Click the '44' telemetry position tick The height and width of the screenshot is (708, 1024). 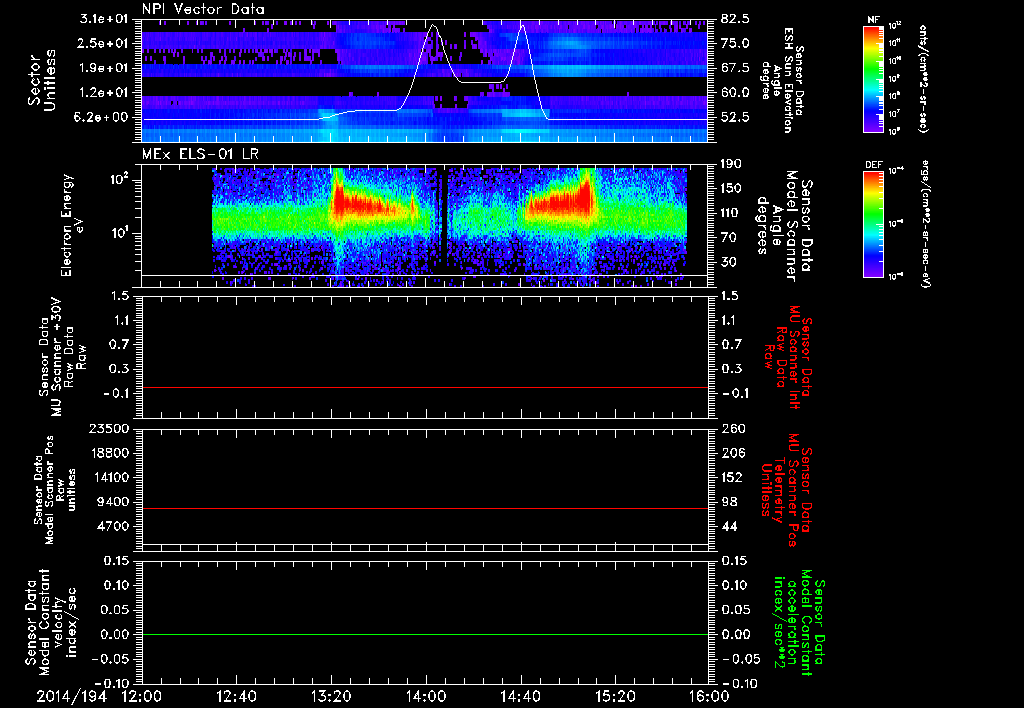[729, 526]
